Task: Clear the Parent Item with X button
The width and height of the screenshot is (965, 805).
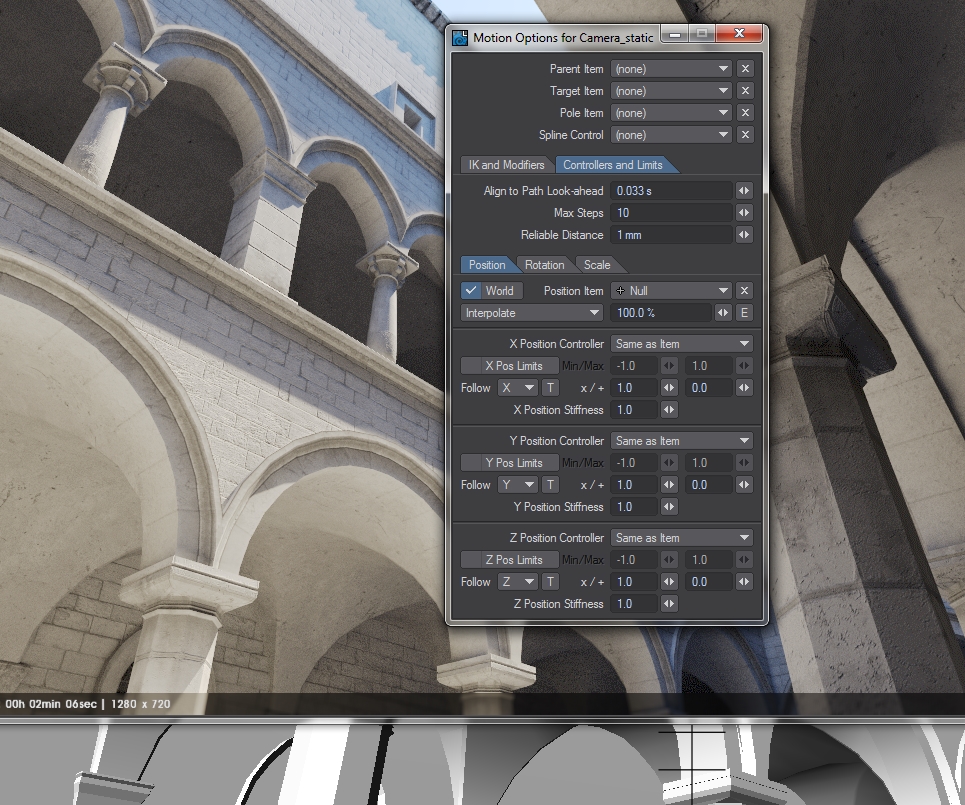Action: [x=744, y=69]
